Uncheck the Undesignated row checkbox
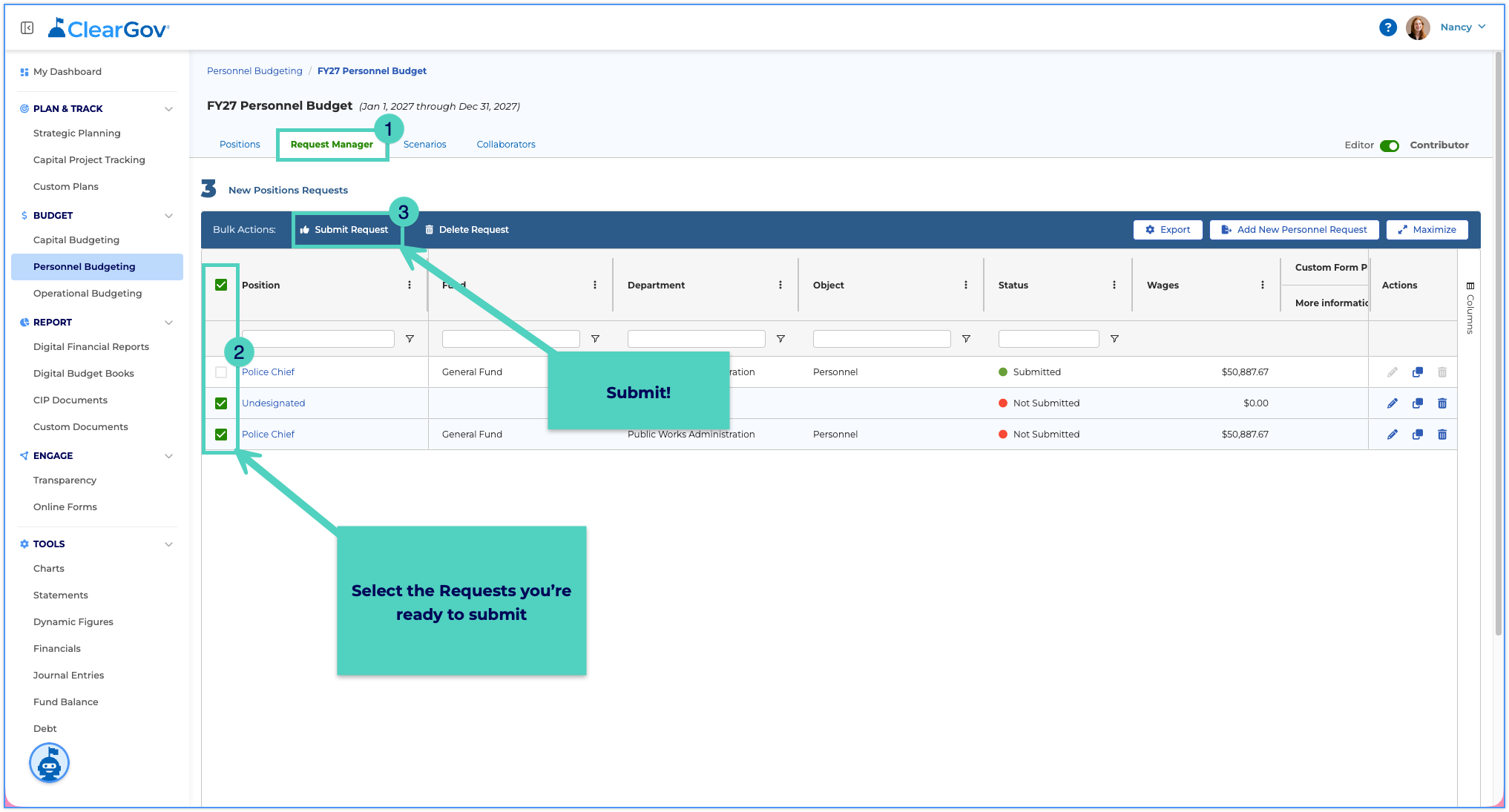 (x=221, y=403)
